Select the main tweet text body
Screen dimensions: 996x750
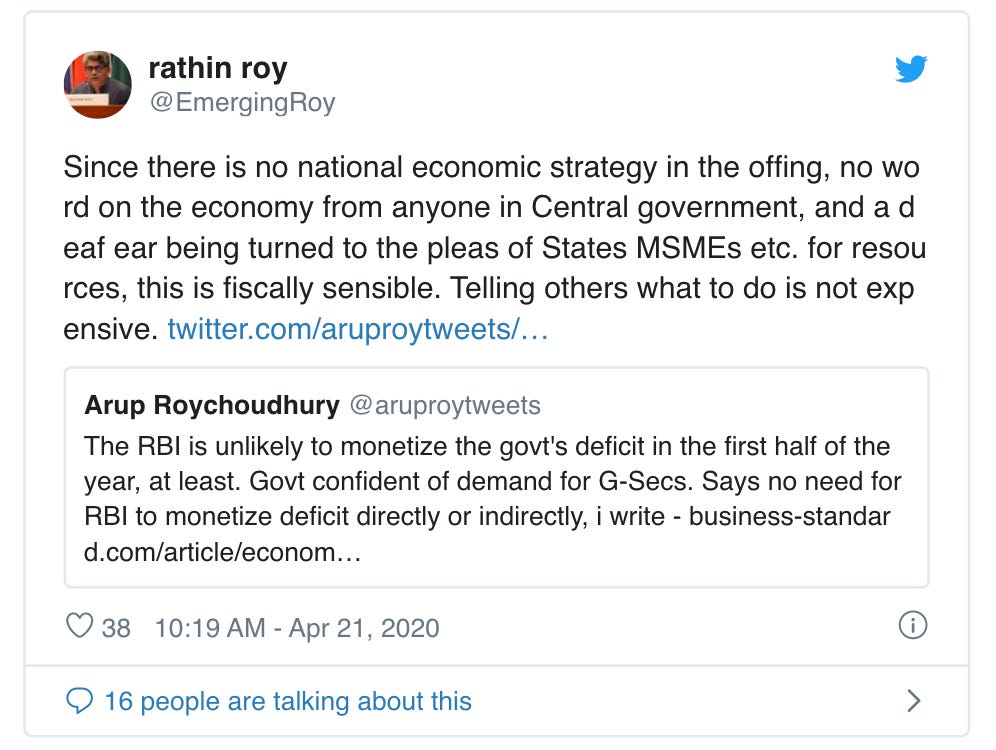494,248
